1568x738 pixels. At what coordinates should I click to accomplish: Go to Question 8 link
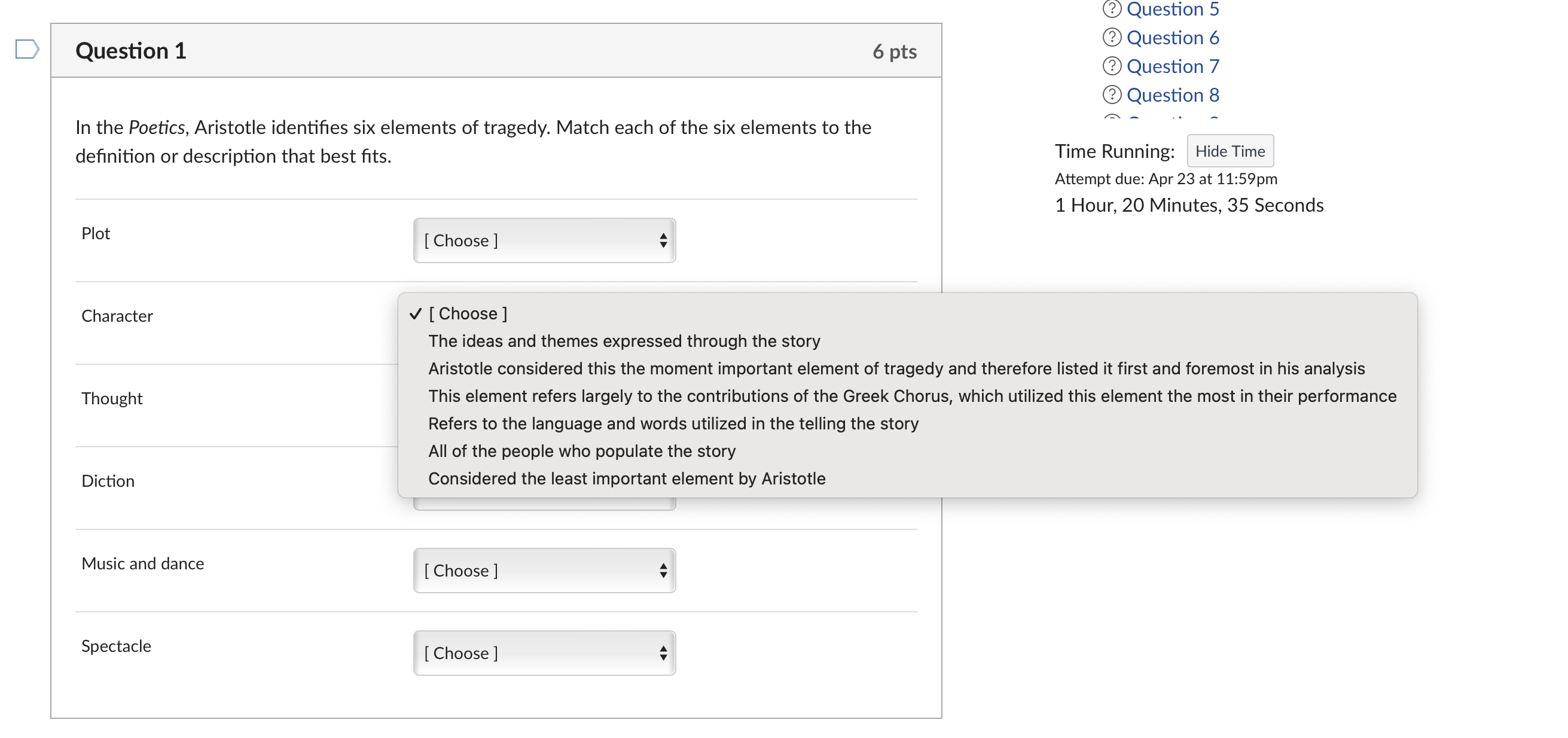(x=1172, y=94)
